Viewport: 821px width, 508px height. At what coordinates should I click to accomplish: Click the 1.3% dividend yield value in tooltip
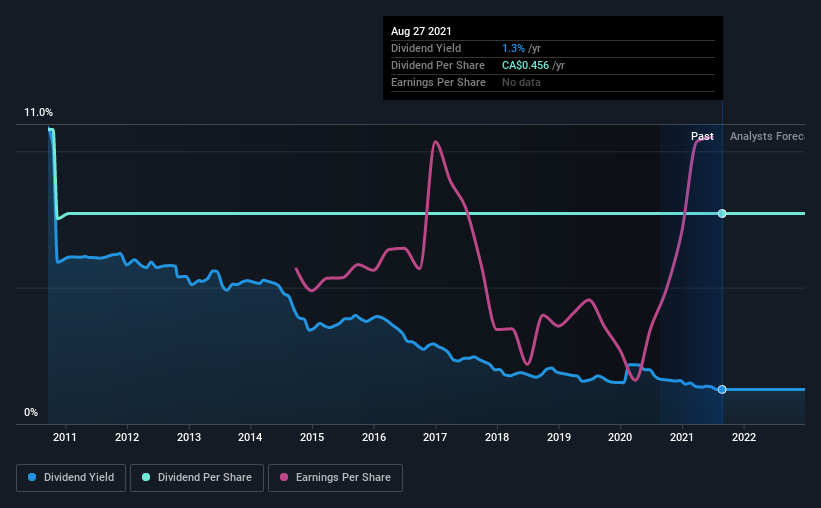pyautogui.click(x=513, y=48)
